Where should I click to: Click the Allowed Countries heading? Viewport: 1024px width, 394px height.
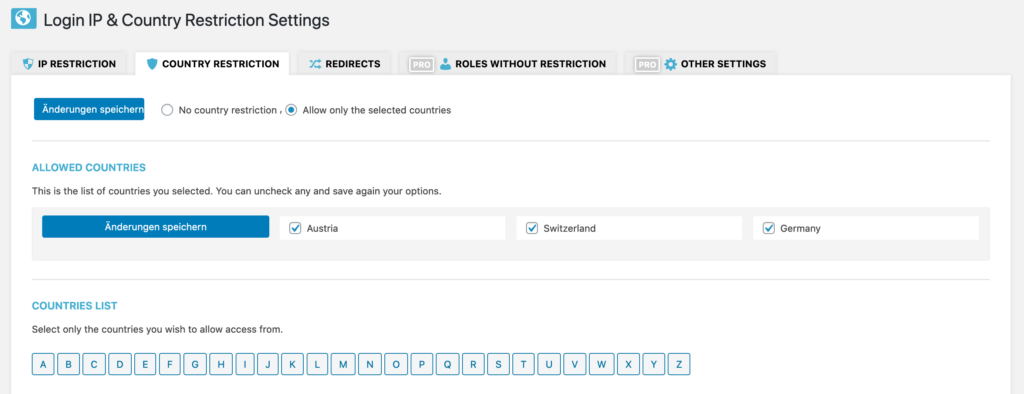89,168
